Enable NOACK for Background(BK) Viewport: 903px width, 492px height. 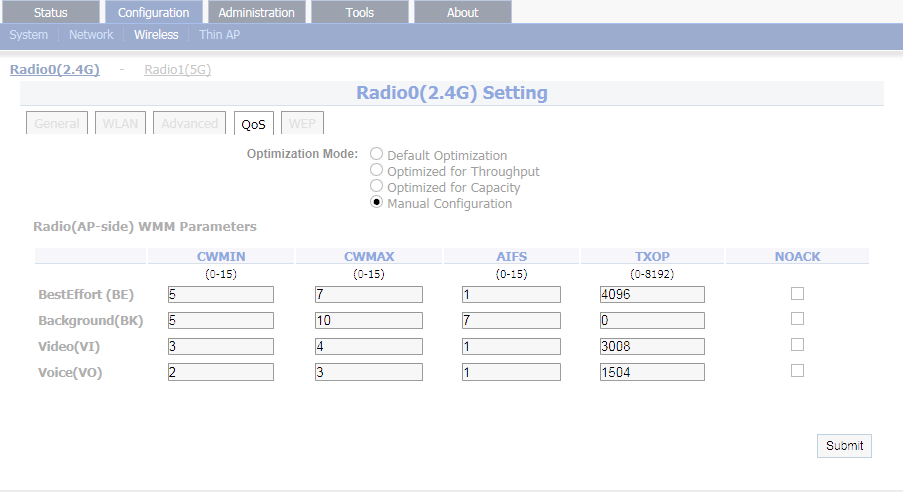click(x=797, y=319)
